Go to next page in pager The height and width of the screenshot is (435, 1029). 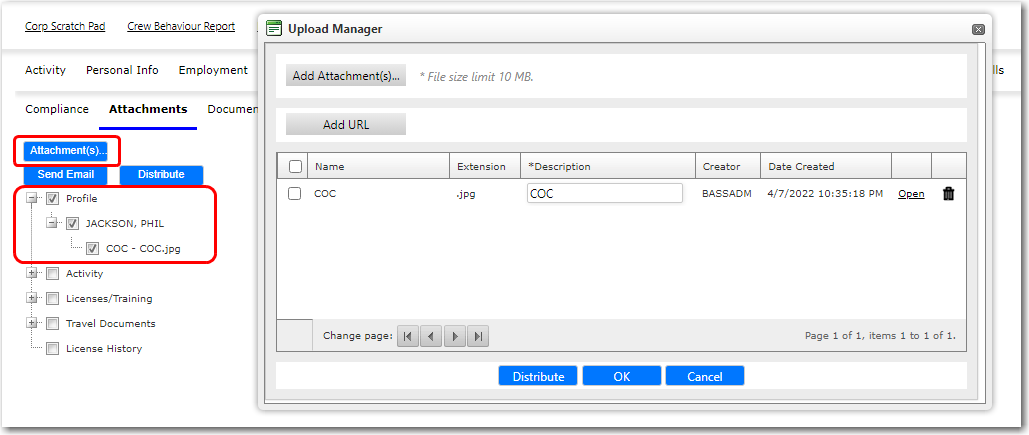(x=454, y=337)
